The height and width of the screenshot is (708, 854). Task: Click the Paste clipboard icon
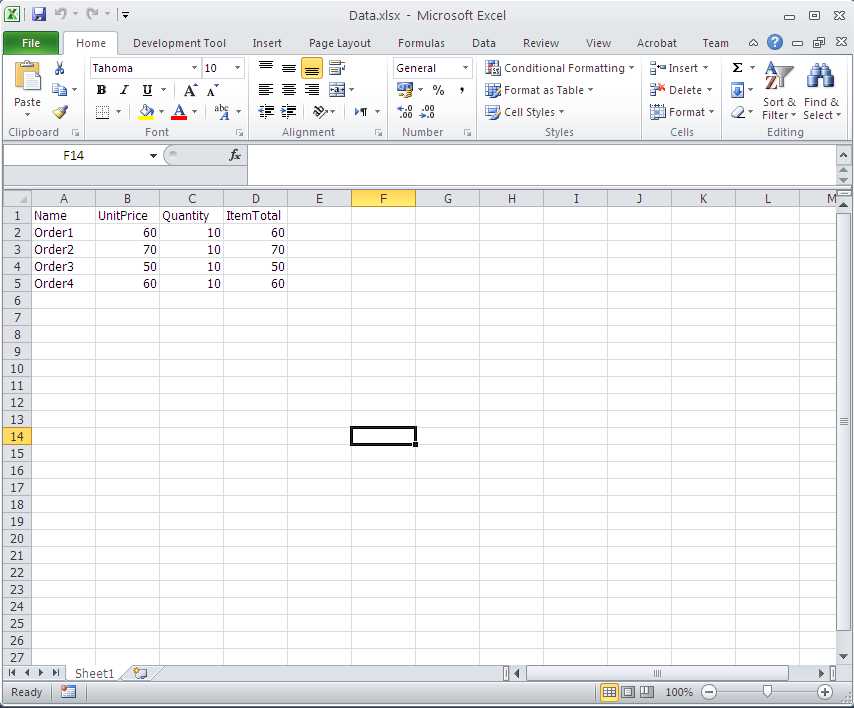(x=27, y=77)
